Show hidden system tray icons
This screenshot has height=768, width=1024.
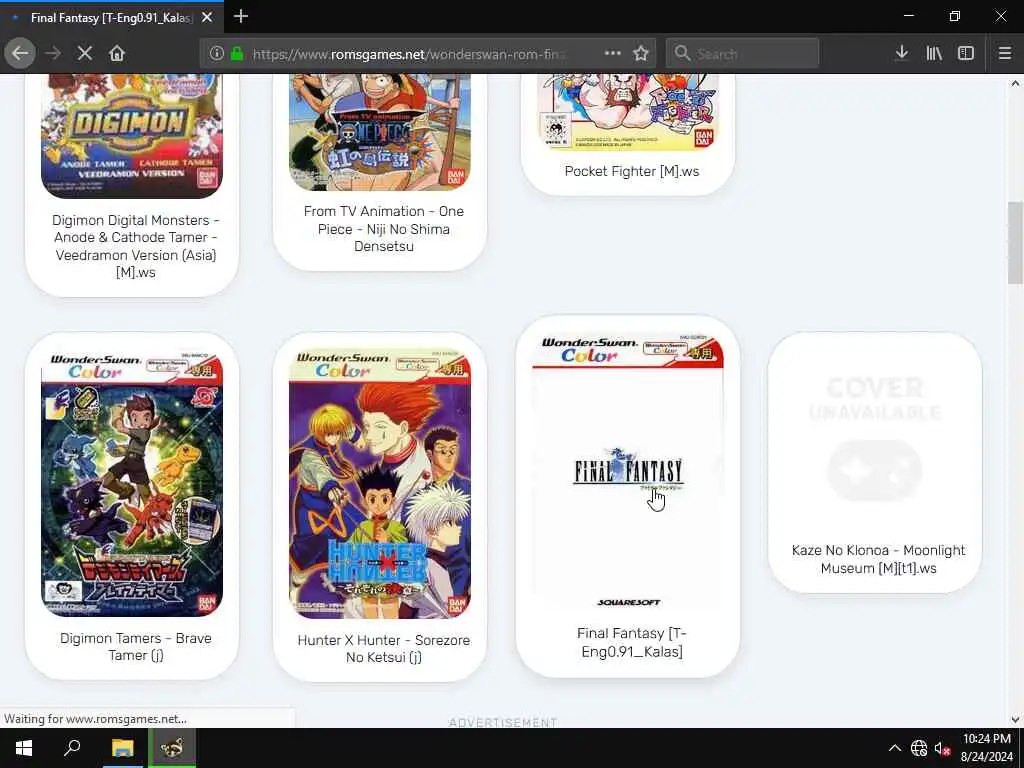click(x=895, y=748)
